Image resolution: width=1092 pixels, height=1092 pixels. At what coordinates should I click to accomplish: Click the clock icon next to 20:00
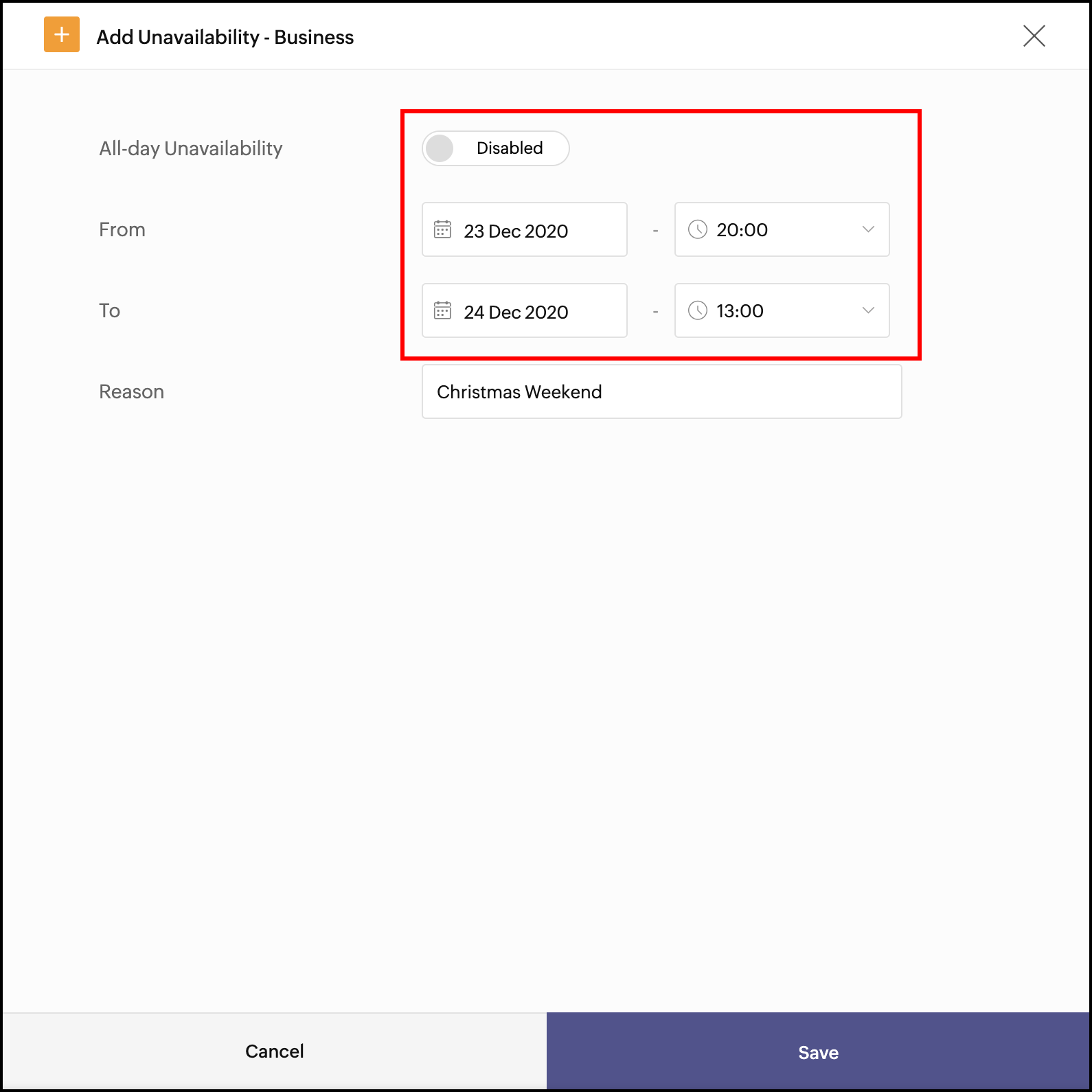pyautogui.click(x=698, y=229)
